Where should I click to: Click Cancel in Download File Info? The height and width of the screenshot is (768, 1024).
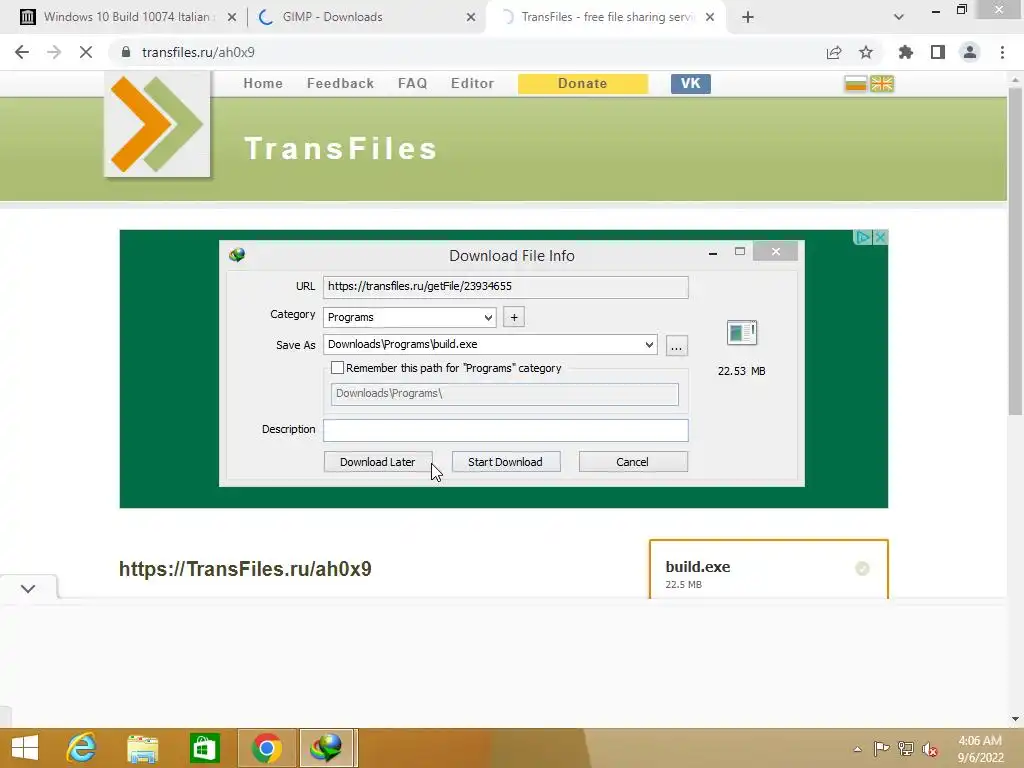tap(633, 462)
